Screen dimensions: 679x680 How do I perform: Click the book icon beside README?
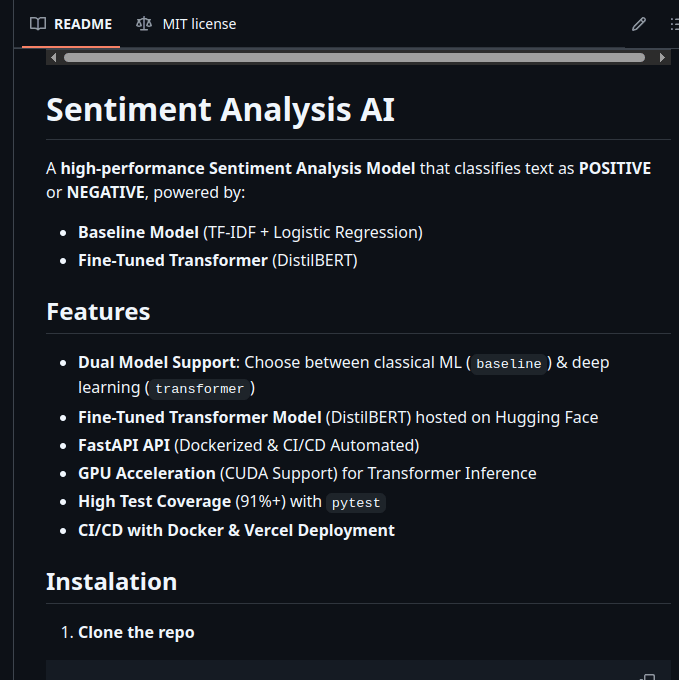(x=38, y=24)
